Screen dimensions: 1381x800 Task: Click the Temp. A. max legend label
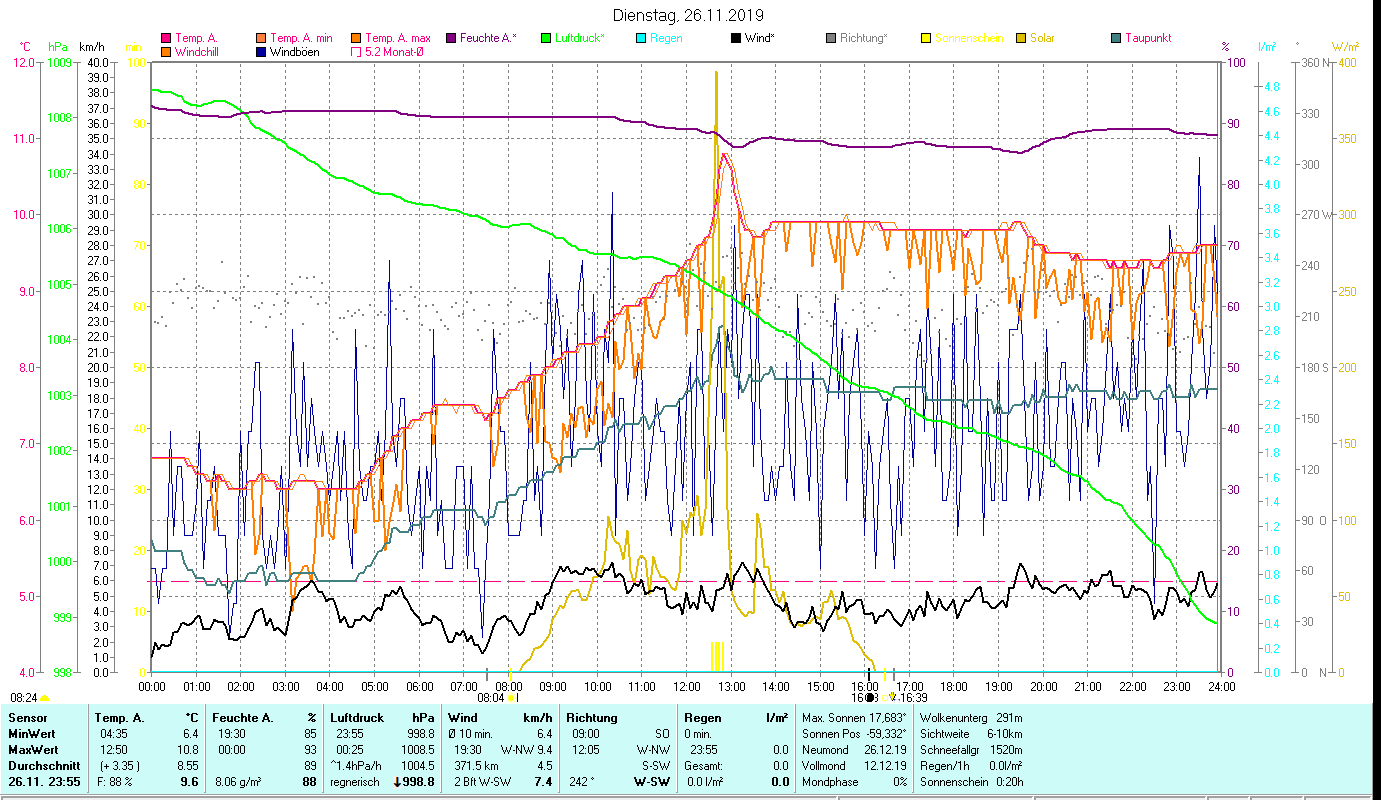tap(397, 39)
